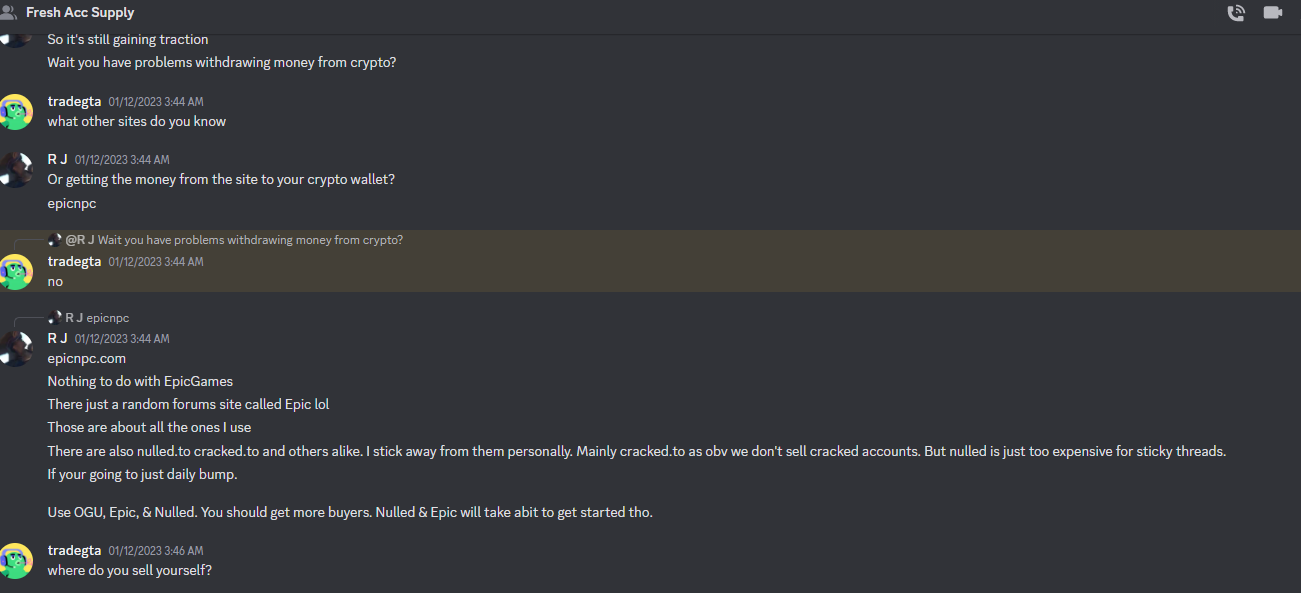The width and height of the screenshot is (1301, 593).
Task: Click username R J above the epicnpc.com message
Action: [x=57, y=338]
